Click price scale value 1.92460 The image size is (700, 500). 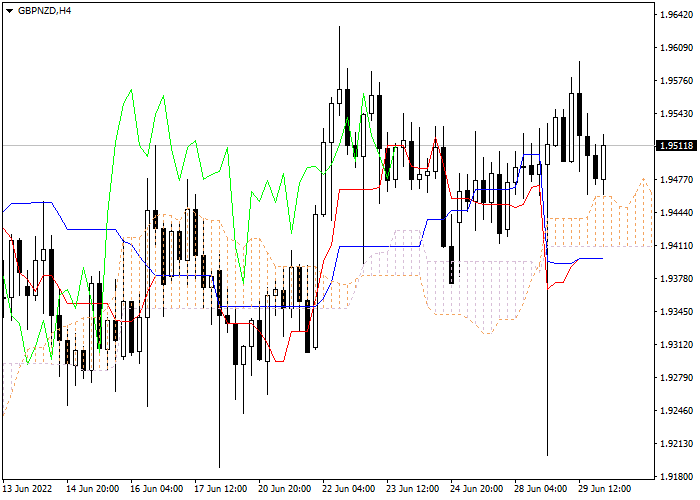click(676, 411)
